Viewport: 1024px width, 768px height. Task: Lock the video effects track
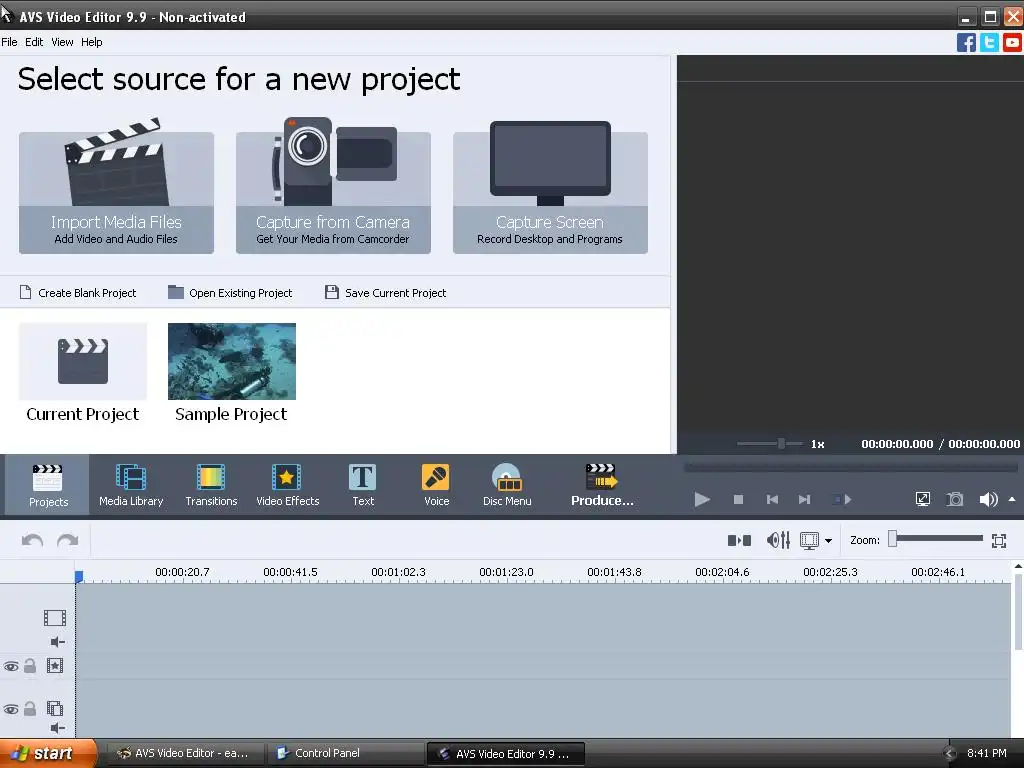30,665
